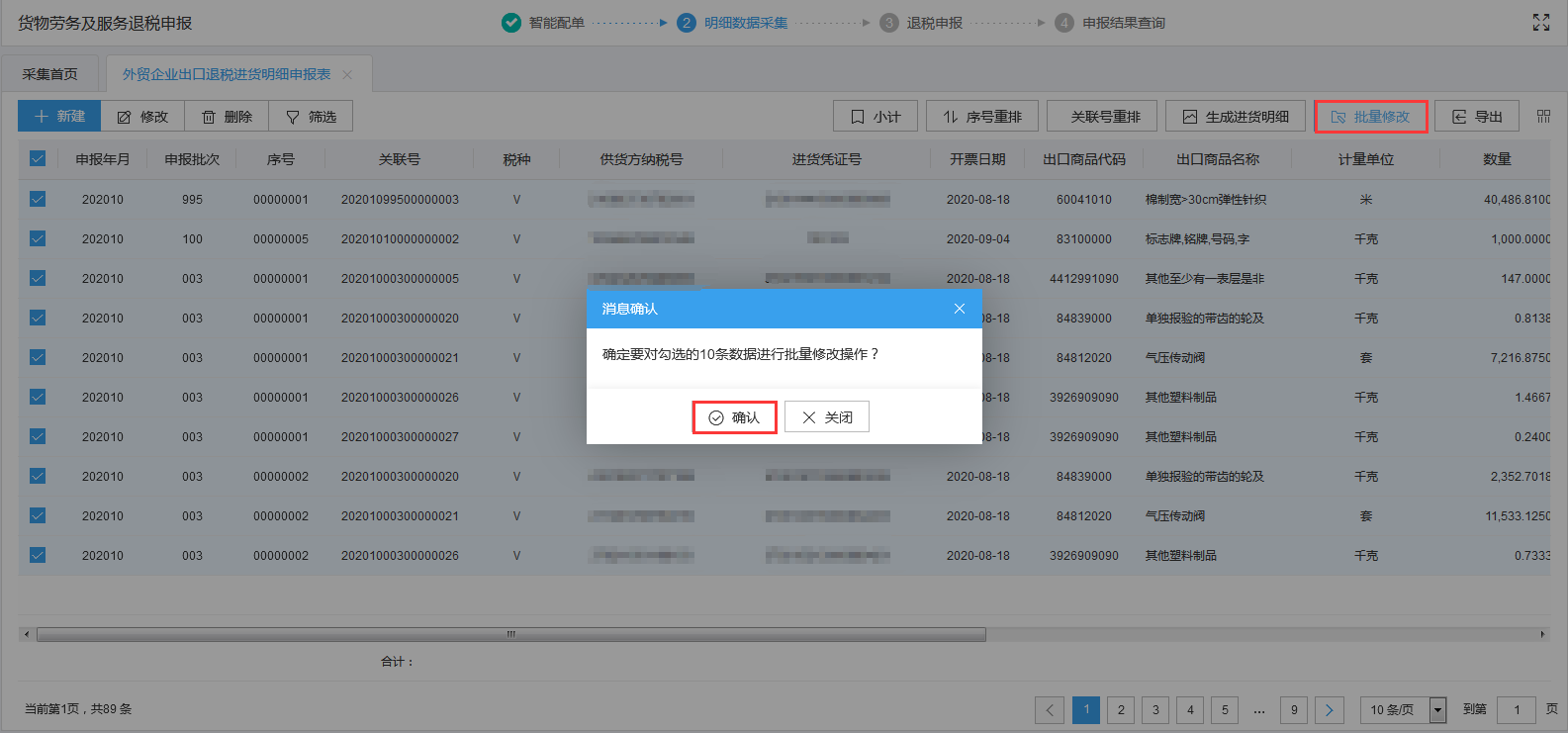
Task: Click the 出口商品名称 column header
Action: click(1218, 159)
